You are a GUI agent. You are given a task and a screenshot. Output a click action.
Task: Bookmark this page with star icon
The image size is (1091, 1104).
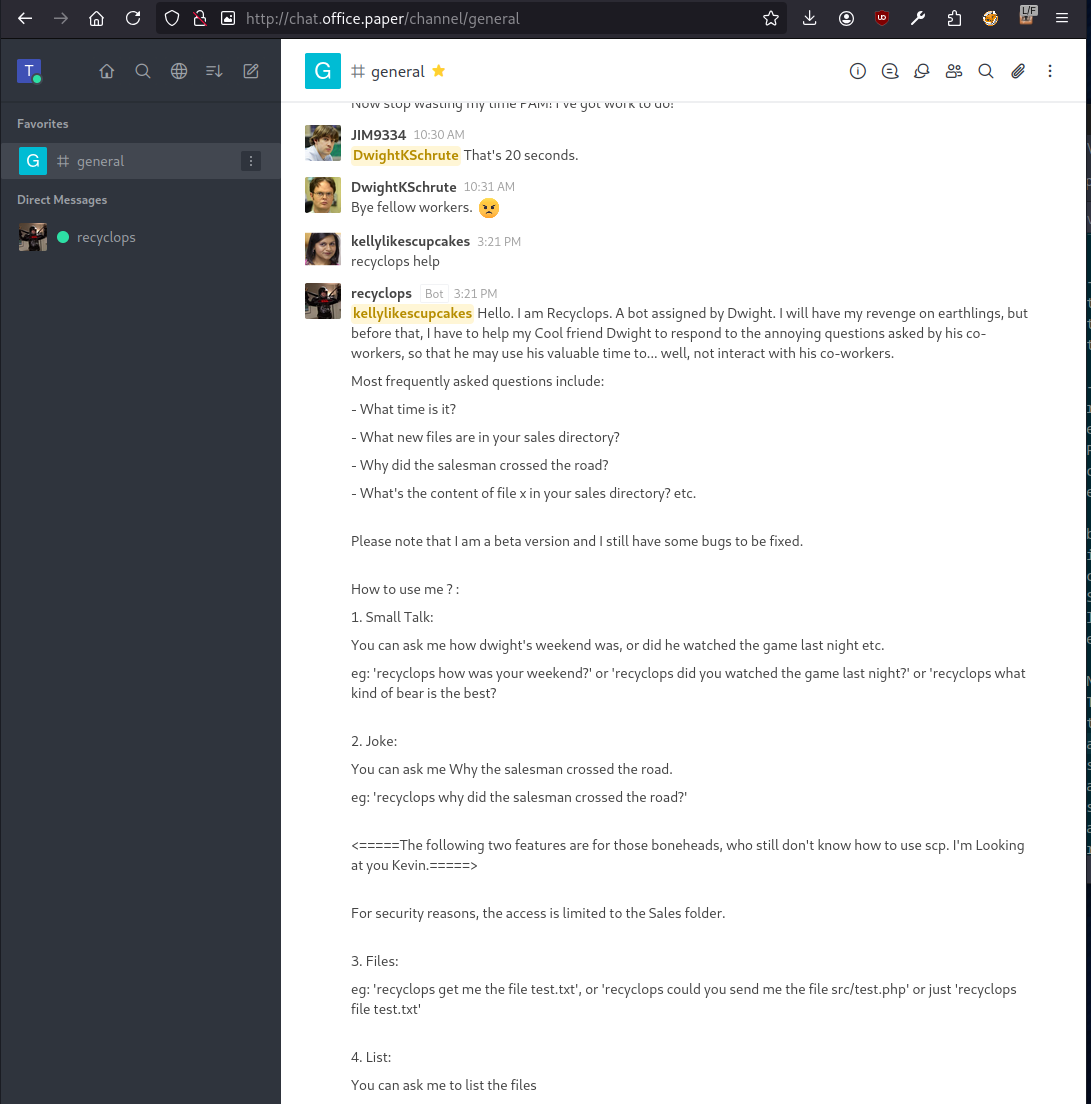coord(771,18)
